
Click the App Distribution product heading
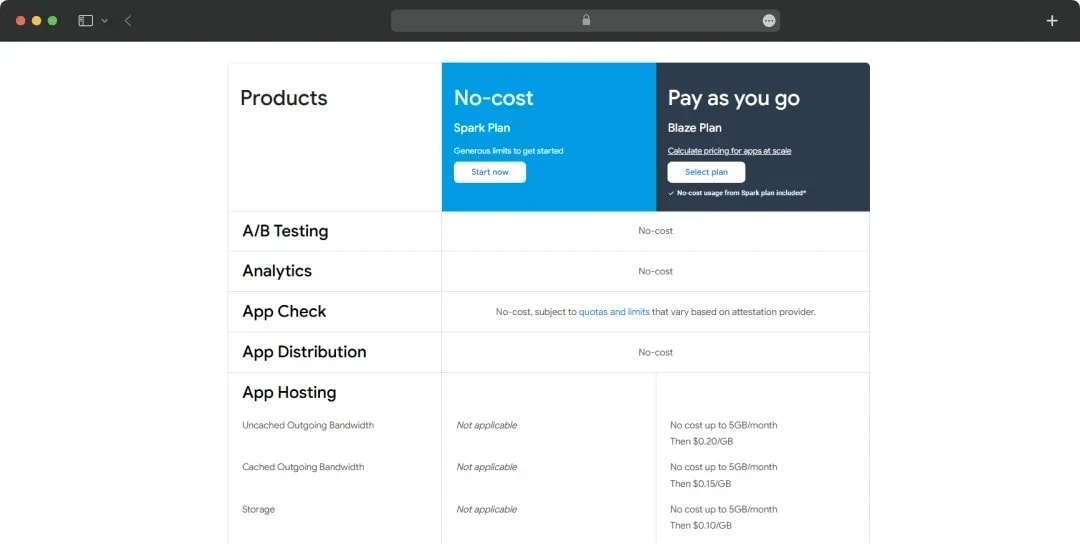point(304,352)
